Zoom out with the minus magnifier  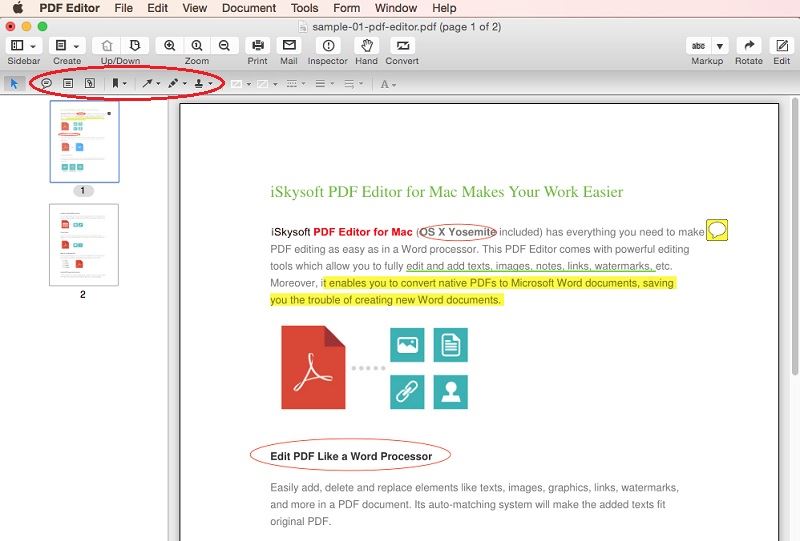pos(224,45)
